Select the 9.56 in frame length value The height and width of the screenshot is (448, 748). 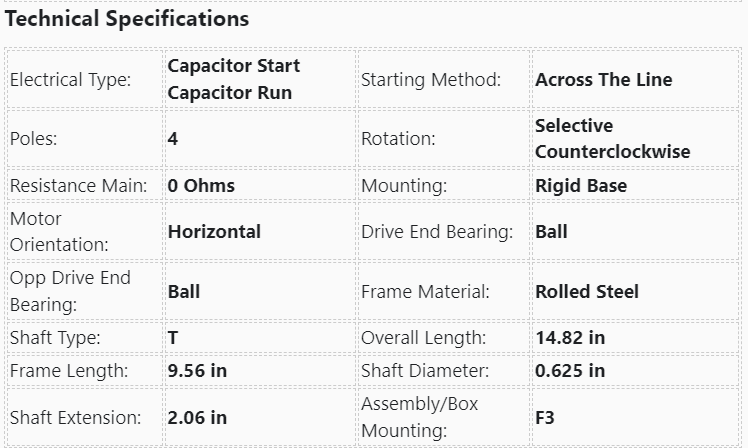(x=197, y=371)
